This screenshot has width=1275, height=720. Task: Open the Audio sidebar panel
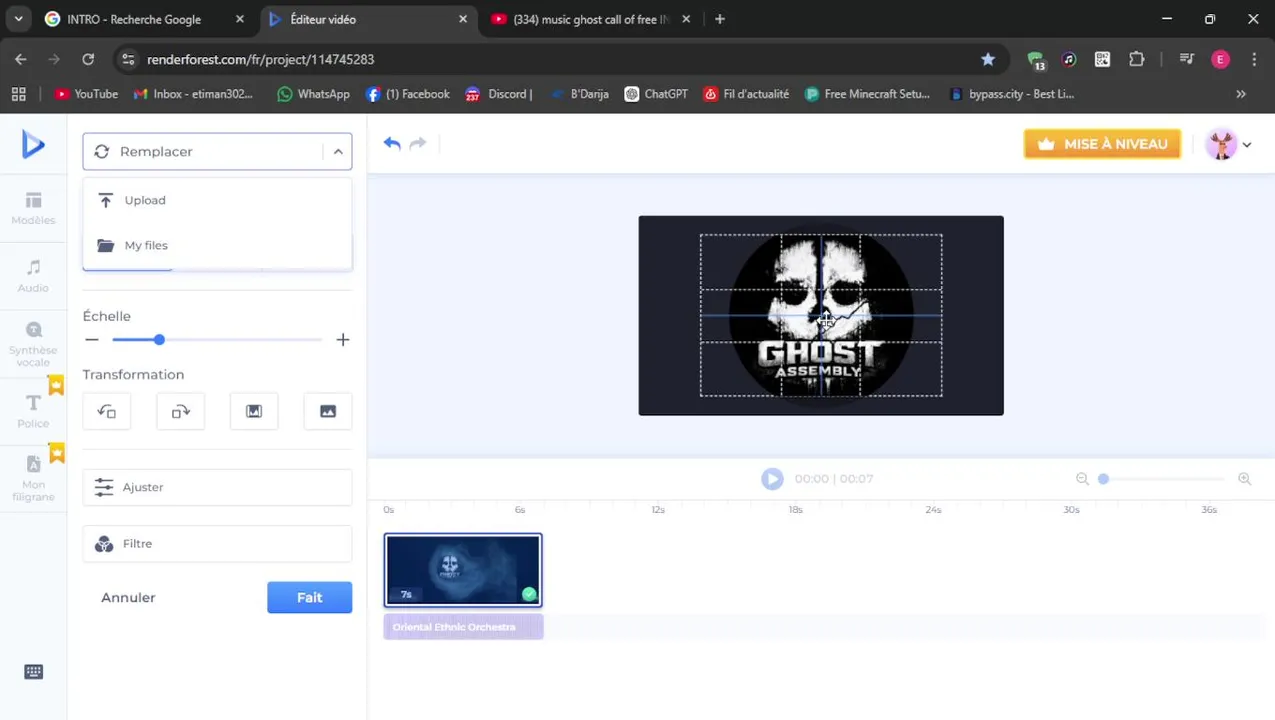[x=33, y=276]
